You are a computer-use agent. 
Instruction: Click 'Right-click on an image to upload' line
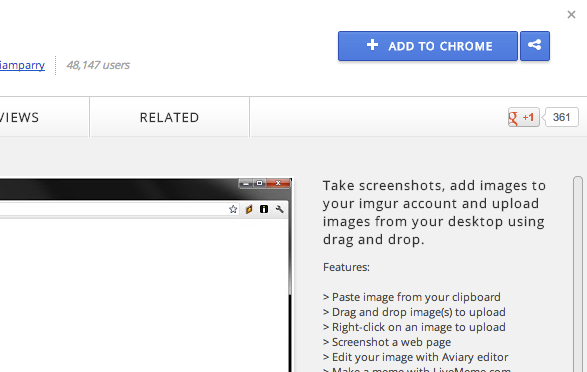[414, 327]
